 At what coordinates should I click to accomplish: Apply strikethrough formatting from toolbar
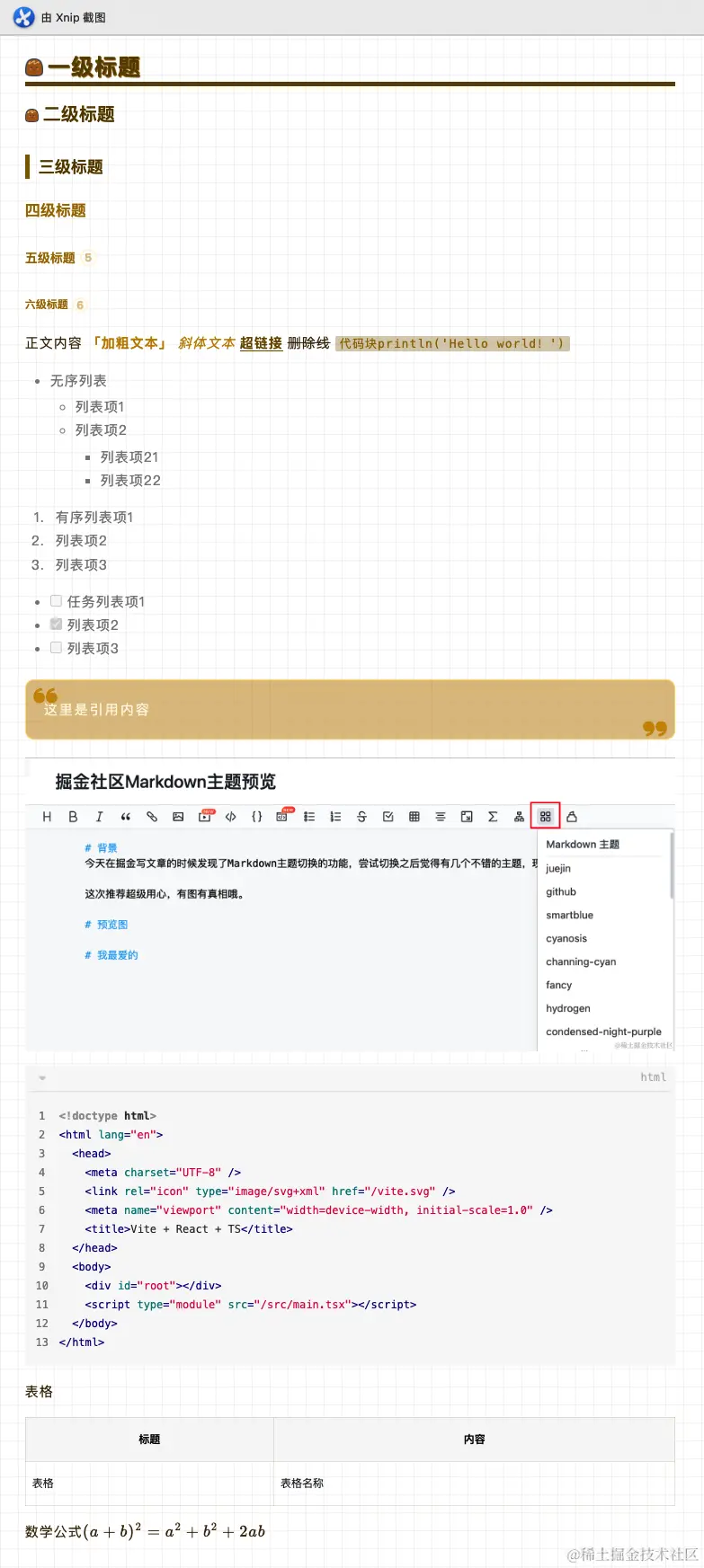[361, 817]
